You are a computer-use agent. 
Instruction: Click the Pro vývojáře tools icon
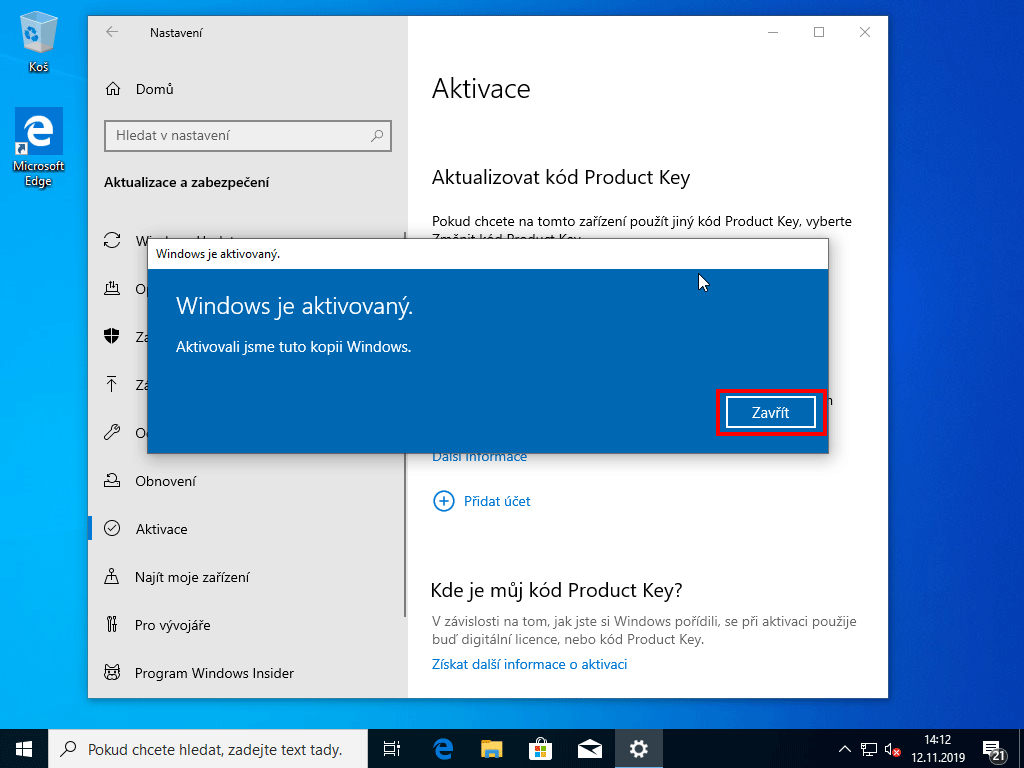pyautogui.click(x=112, y=624)
